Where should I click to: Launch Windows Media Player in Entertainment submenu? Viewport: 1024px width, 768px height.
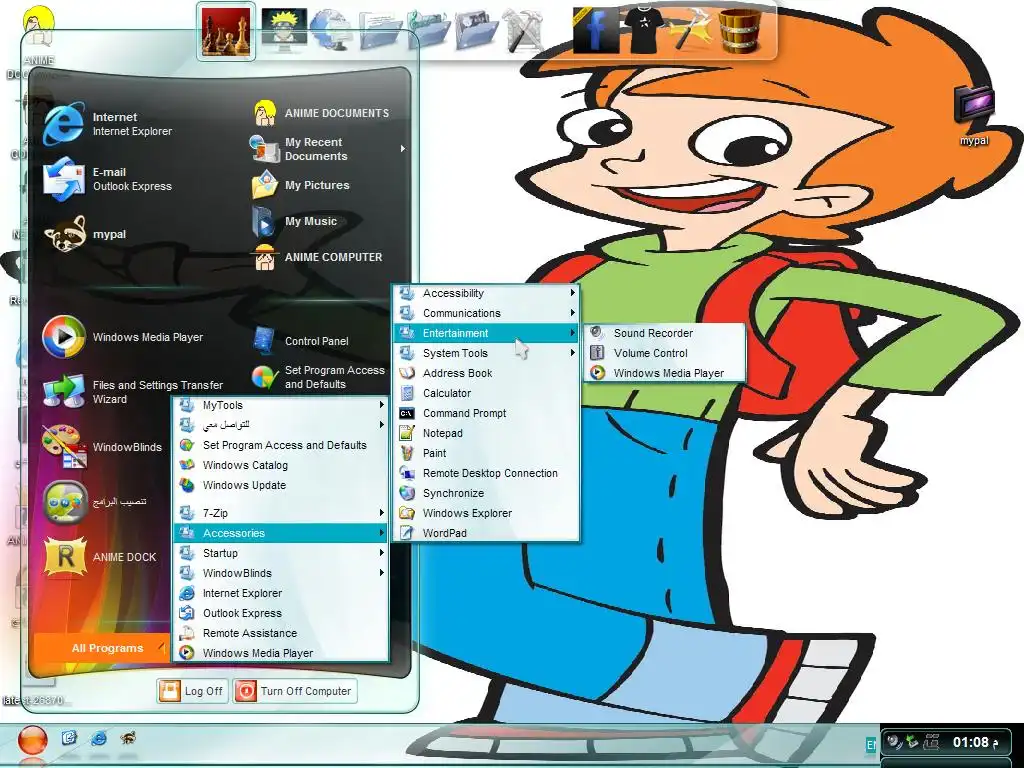[x=664, y=374]
